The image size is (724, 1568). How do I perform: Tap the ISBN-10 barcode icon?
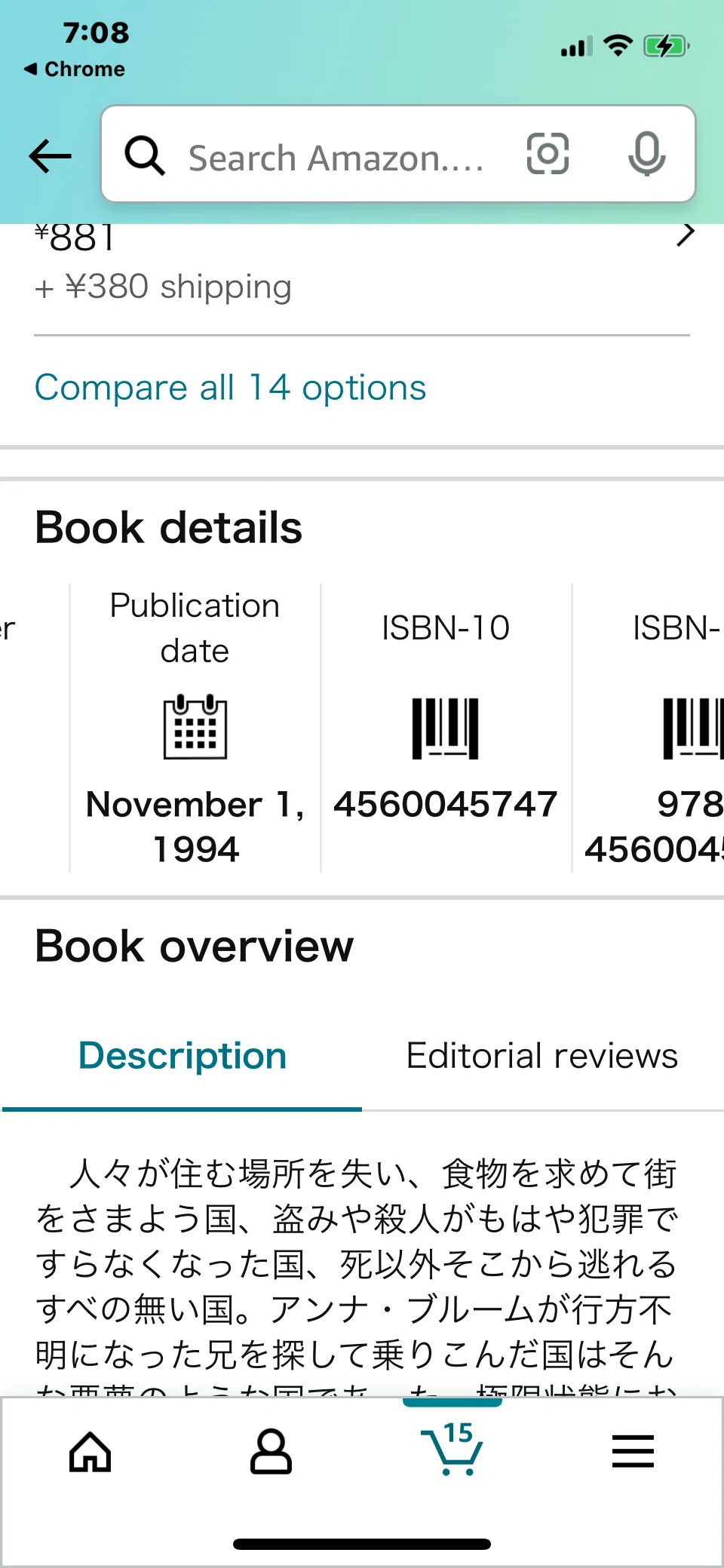click(446, 728)
